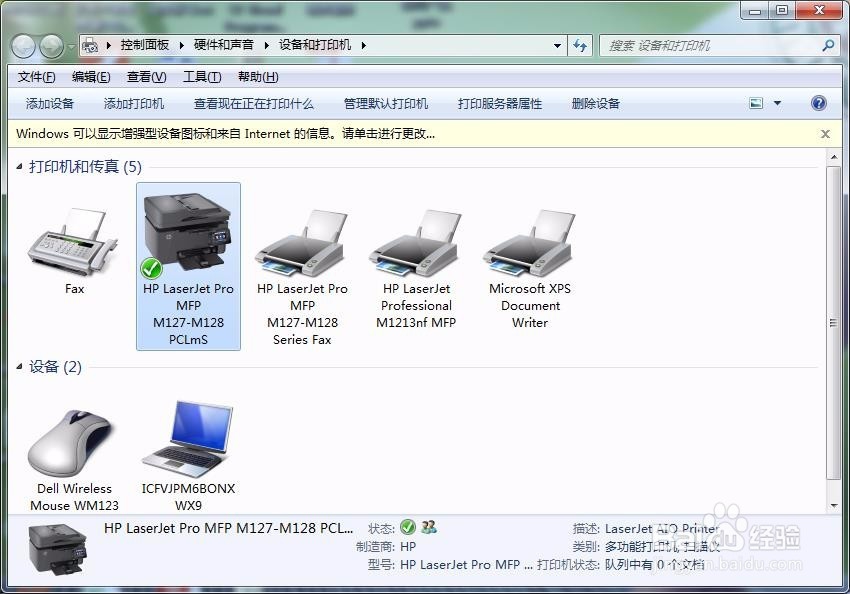Open the 工具(T) menu
The width and height of the screenshot is (850, 594).
coord(202,77)
